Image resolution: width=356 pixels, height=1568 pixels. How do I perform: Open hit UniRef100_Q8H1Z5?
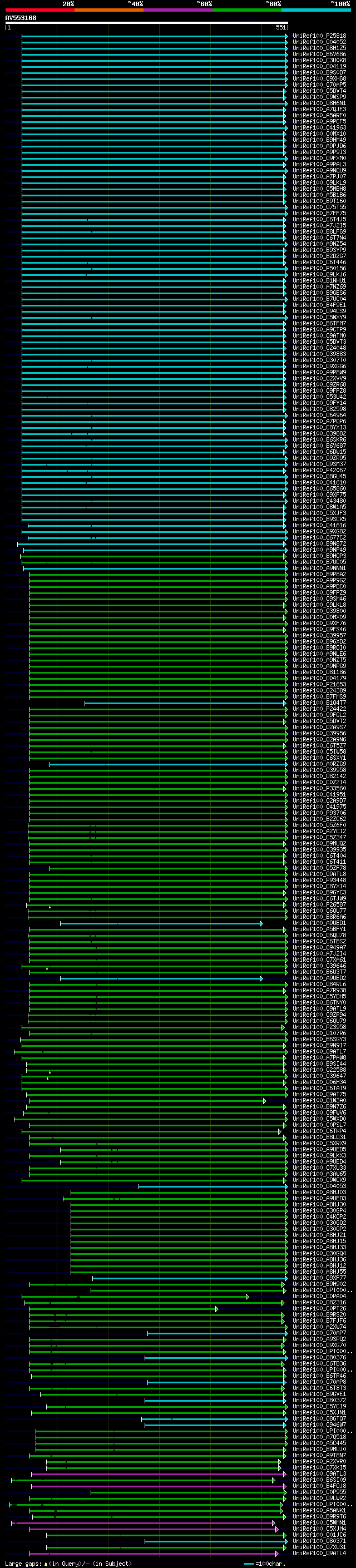coord(319,48)
